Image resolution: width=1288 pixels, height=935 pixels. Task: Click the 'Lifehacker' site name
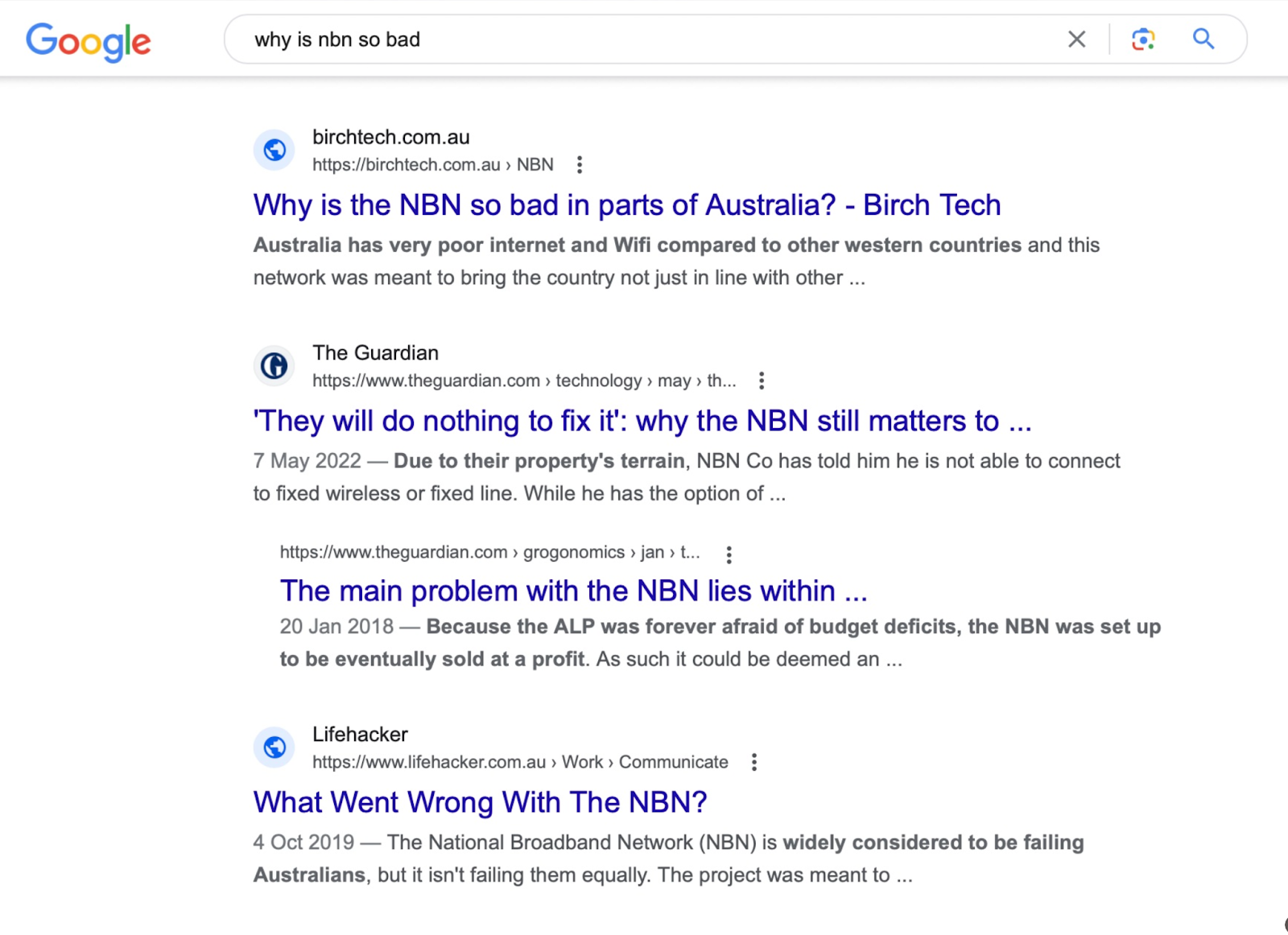[360, 735]
